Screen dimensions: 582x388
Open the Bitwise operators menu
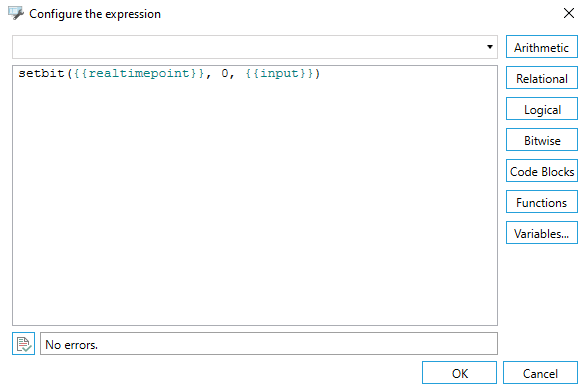point(542,140)
